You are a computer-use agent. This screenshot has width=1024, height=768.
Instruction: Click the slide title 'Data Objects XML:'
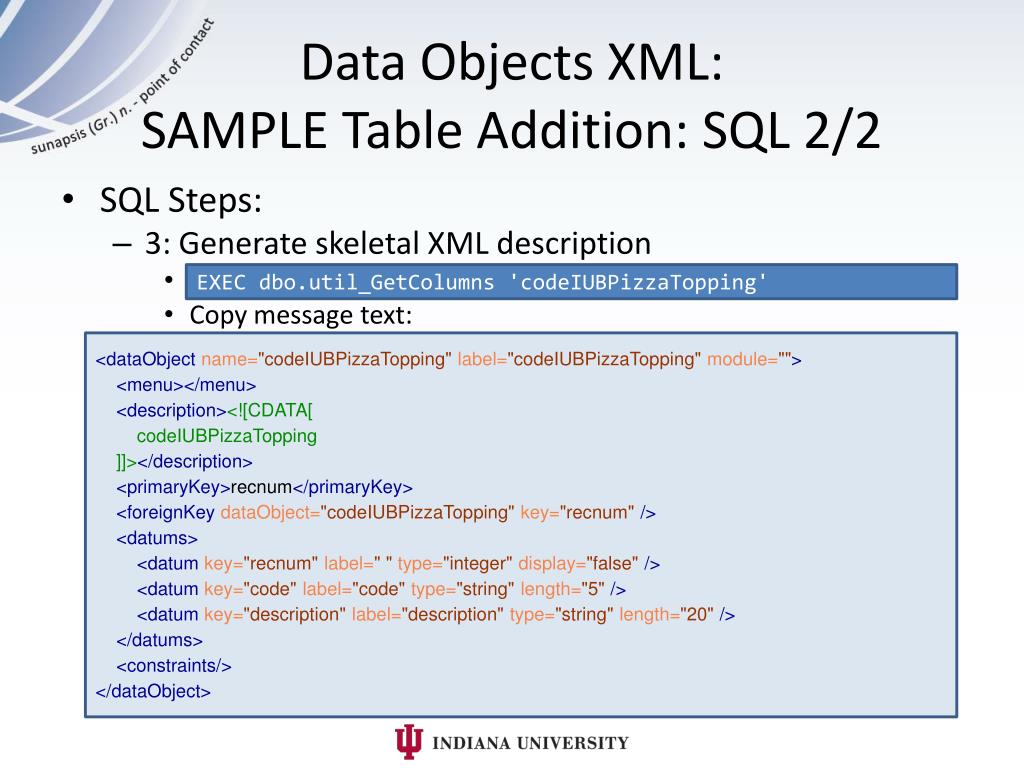(511, 62)
